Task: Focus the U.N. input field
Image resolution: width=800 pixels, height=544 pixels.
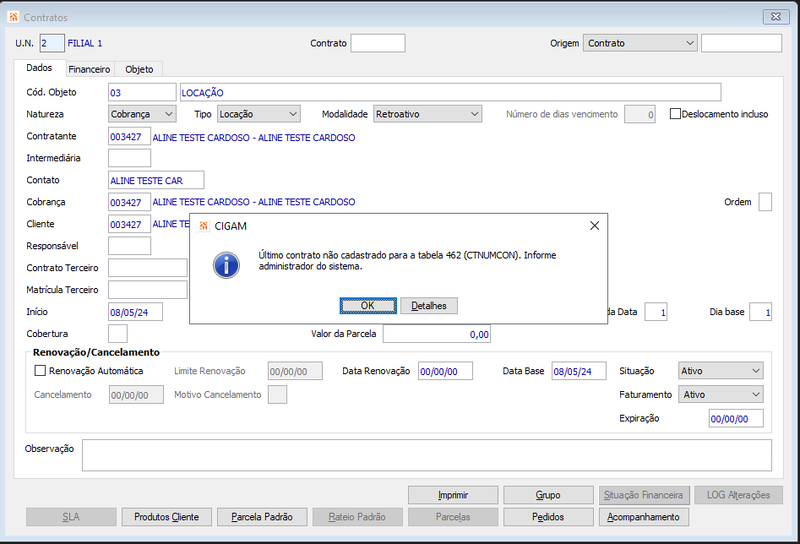Action: (52, 43)
